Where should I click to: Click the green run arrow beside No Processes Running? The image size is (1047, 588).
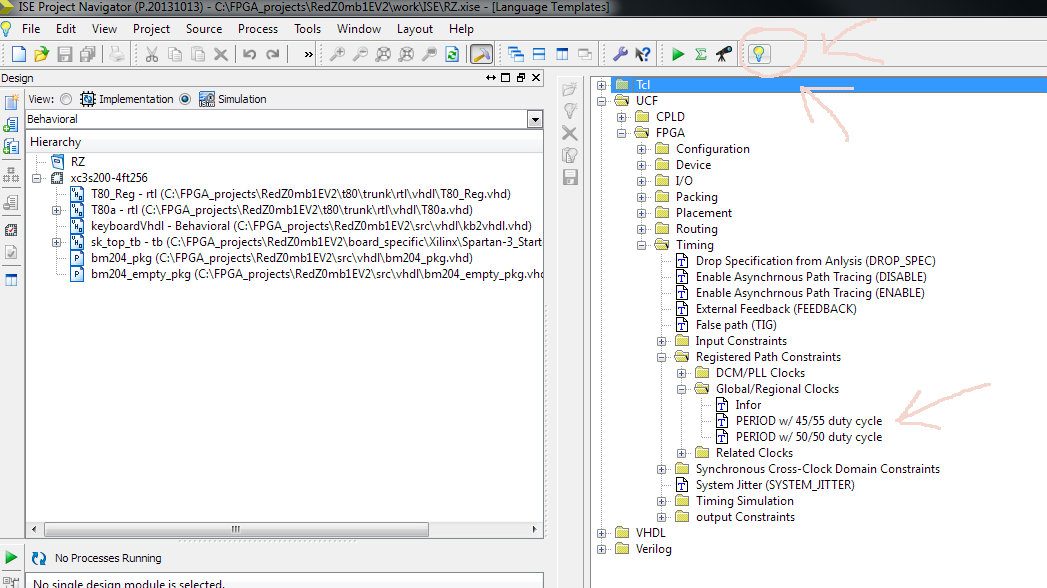click(x=11, y=557)
